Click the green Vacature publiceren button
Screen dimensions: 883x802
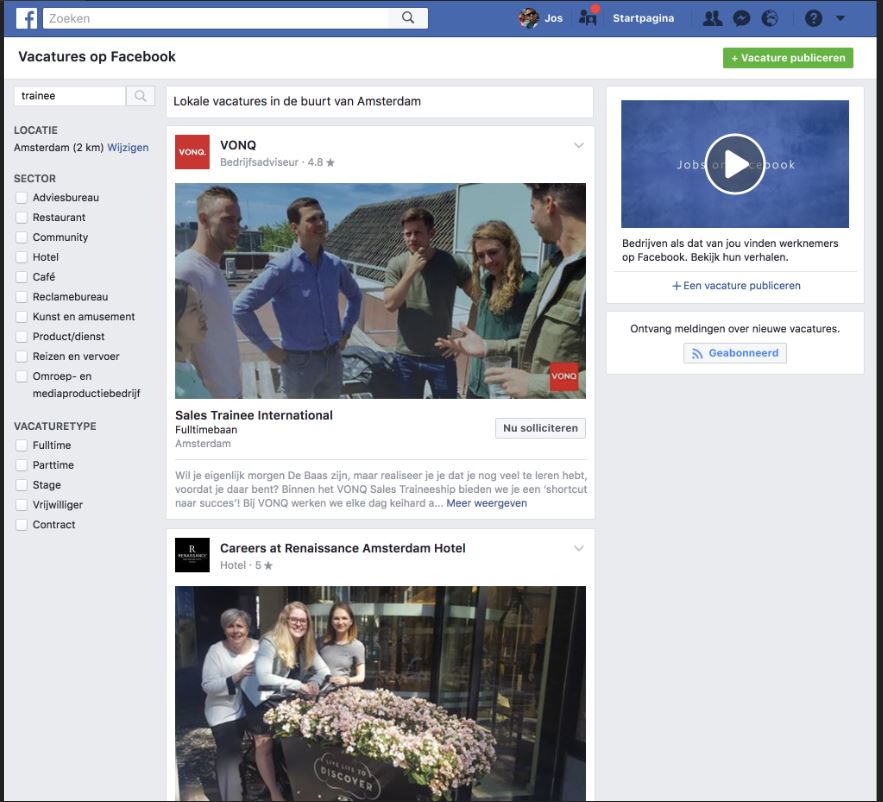coord(788,58)
